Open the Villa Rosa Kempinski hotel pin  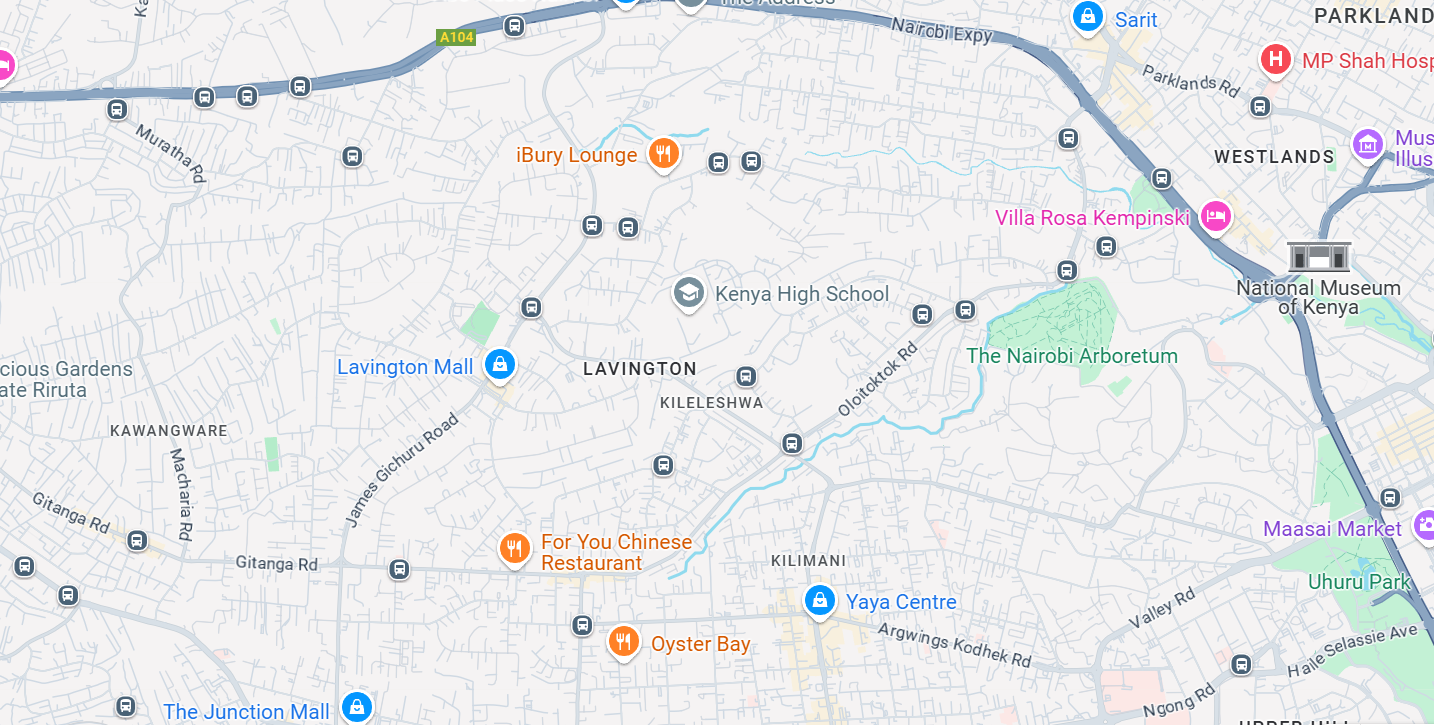pyautogui.click(x=1215, y=216)
